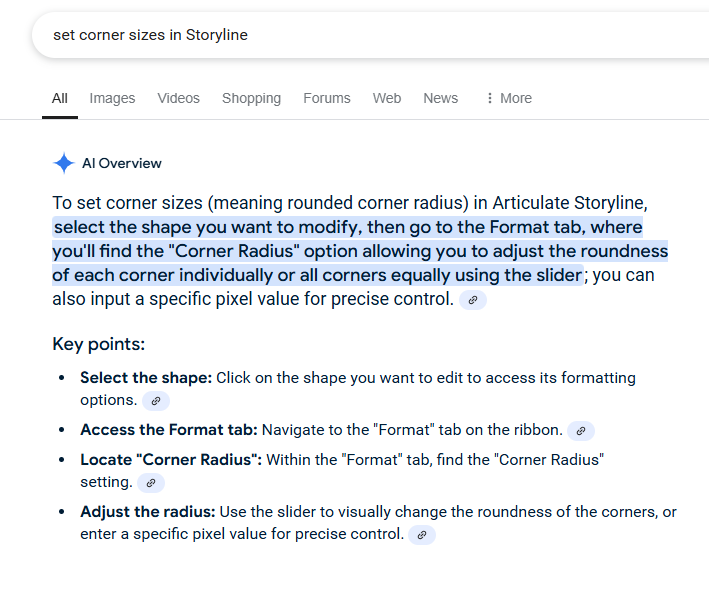Open source link after the main summary paragraph
Screen dimensions: 709x591
click(473, 299)
